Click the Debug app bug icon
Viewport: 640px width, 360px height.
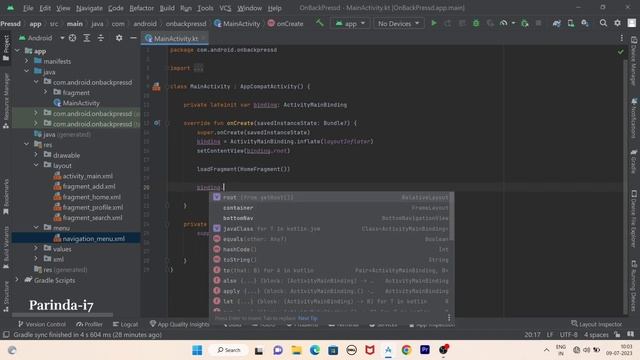pos(476,23)
